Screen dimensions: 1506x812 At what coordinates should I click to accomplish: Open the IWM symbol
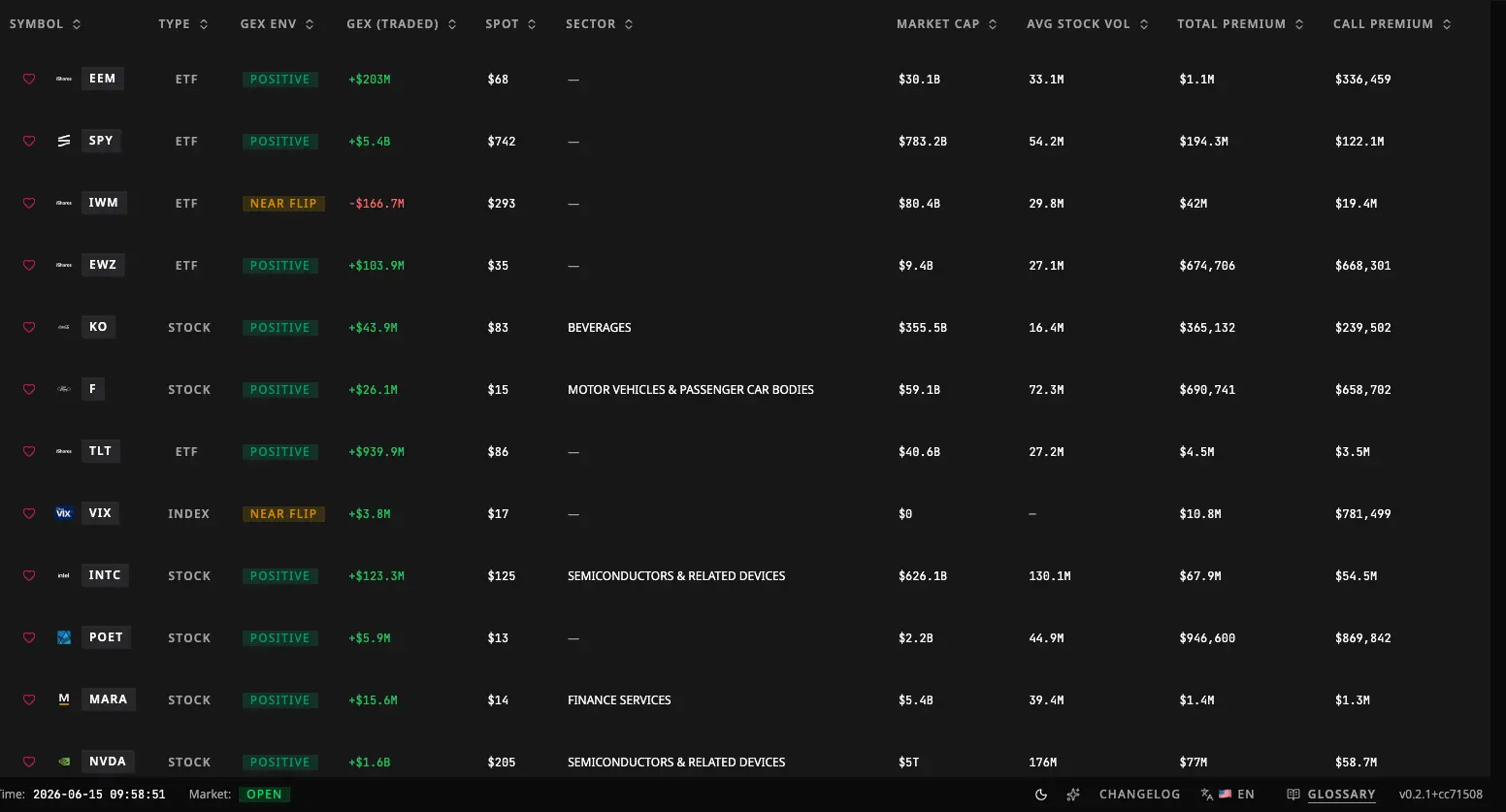coord(104,203)
